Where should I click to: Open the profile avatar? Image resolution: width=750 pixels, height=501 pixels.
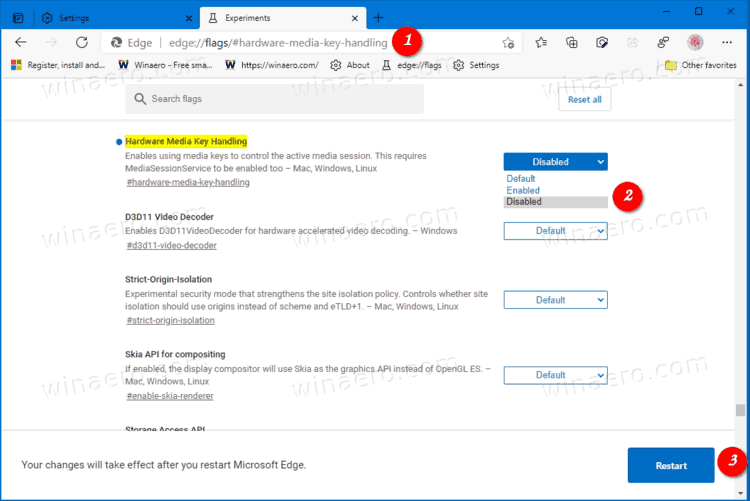pyautogui.click(x=695, y=43)
